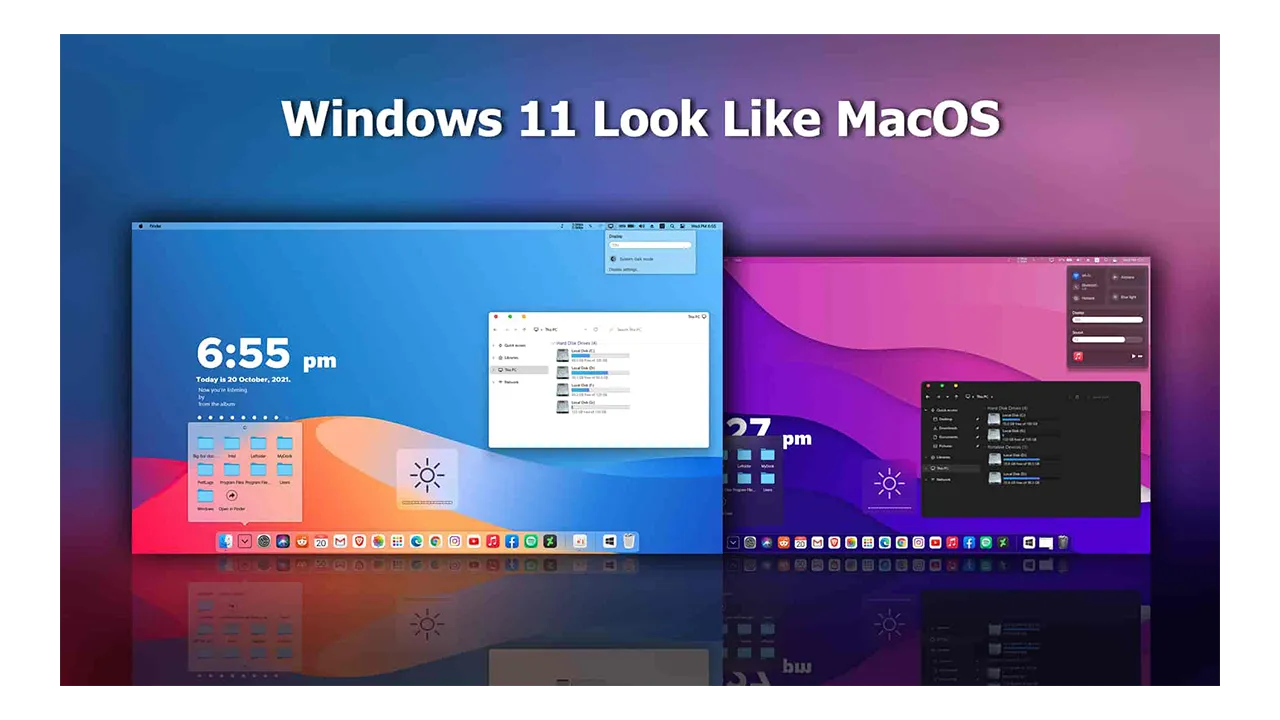Skip to next track in control center

tap(1140, 356)
